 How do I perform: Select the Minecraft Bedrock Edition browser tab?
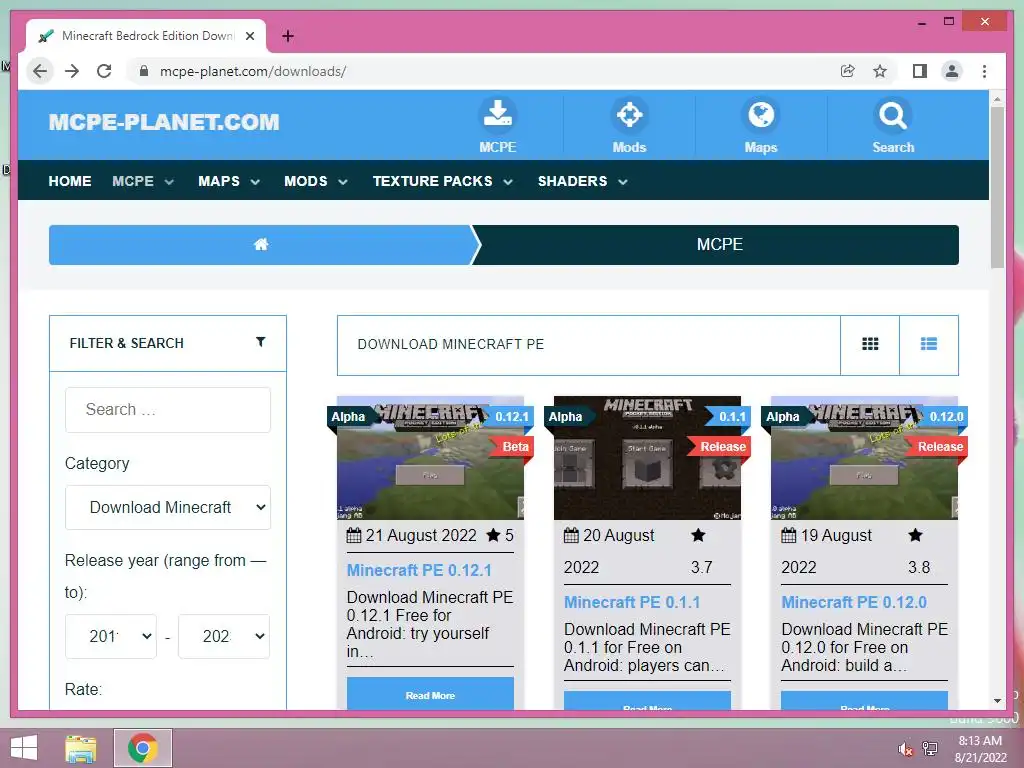click(146, 36)
